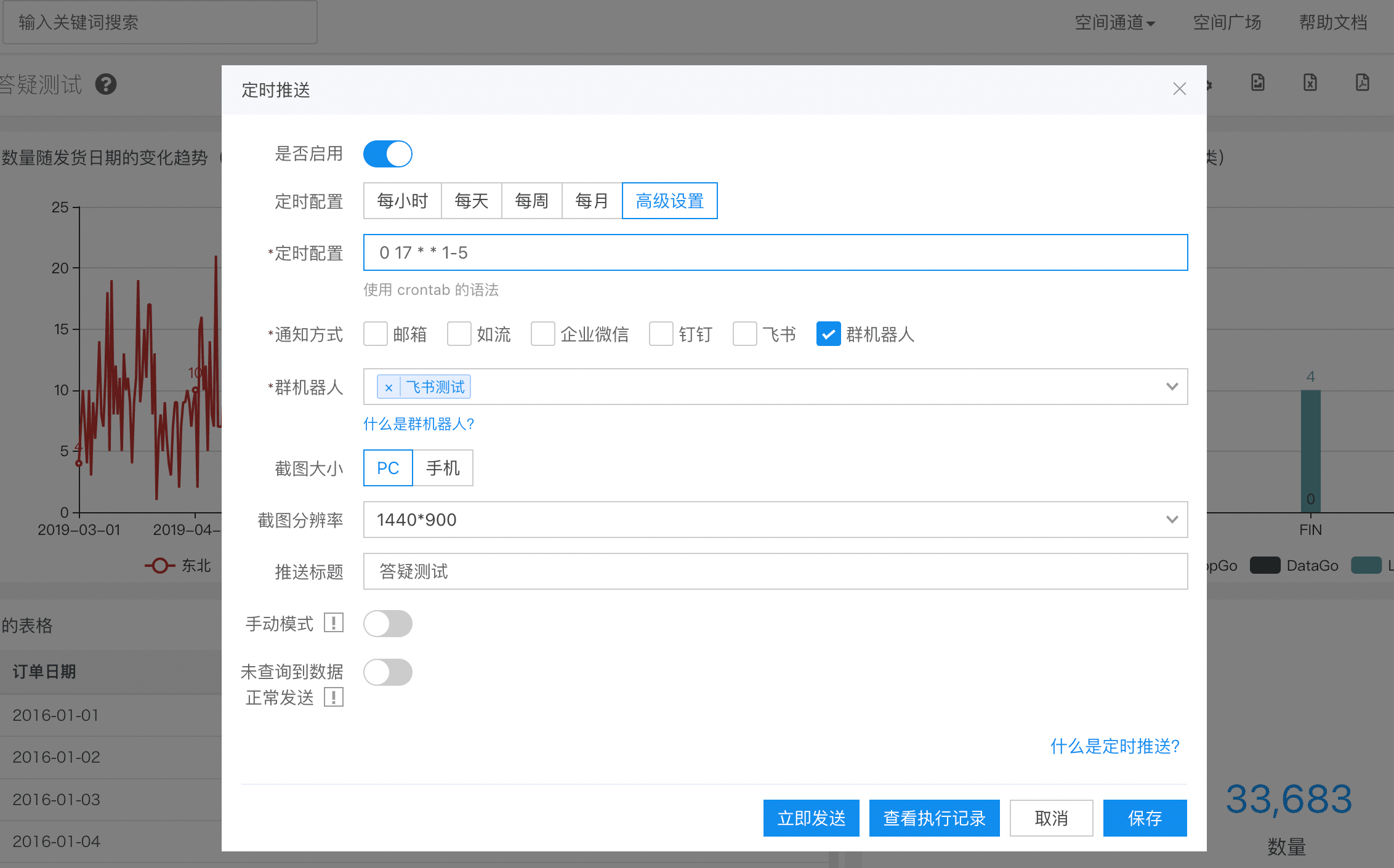The image size is (1394, 868).
Task: Open the 什么是群机器人? link
Action: [419, 424]
